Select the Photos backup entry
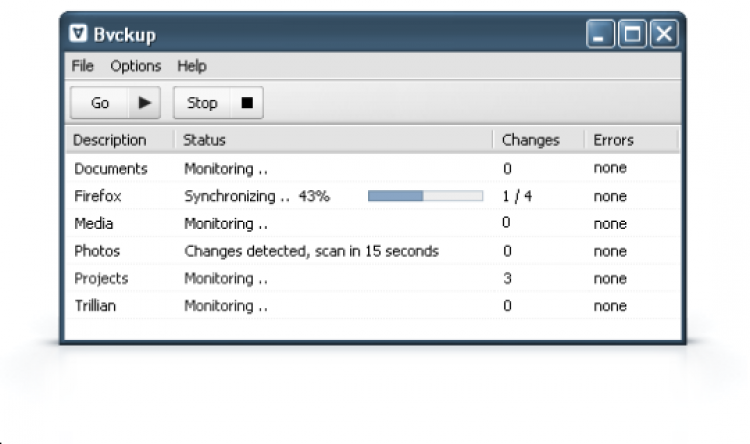750x444 pixels. 96,251
